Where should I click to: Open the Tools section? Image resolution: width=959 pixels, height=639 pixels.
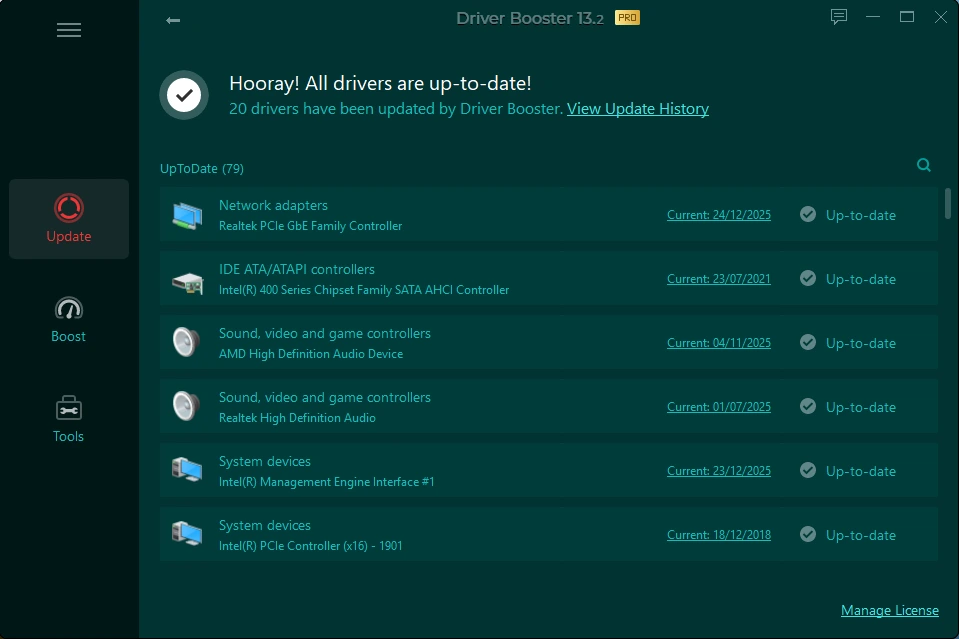pos(69,419)
